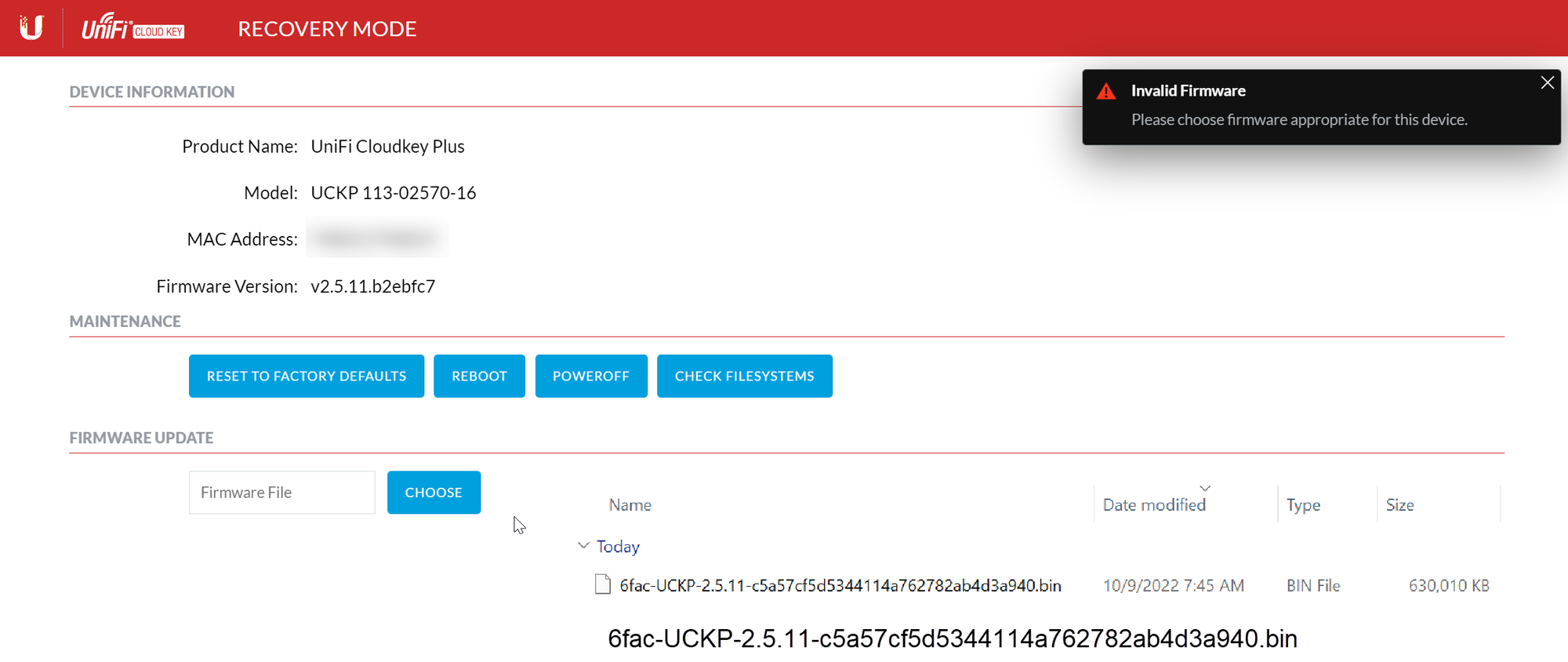This screenshot has width=1568, height=662.
Task: Collapse the Today group chevron
Action: (583, 545)
